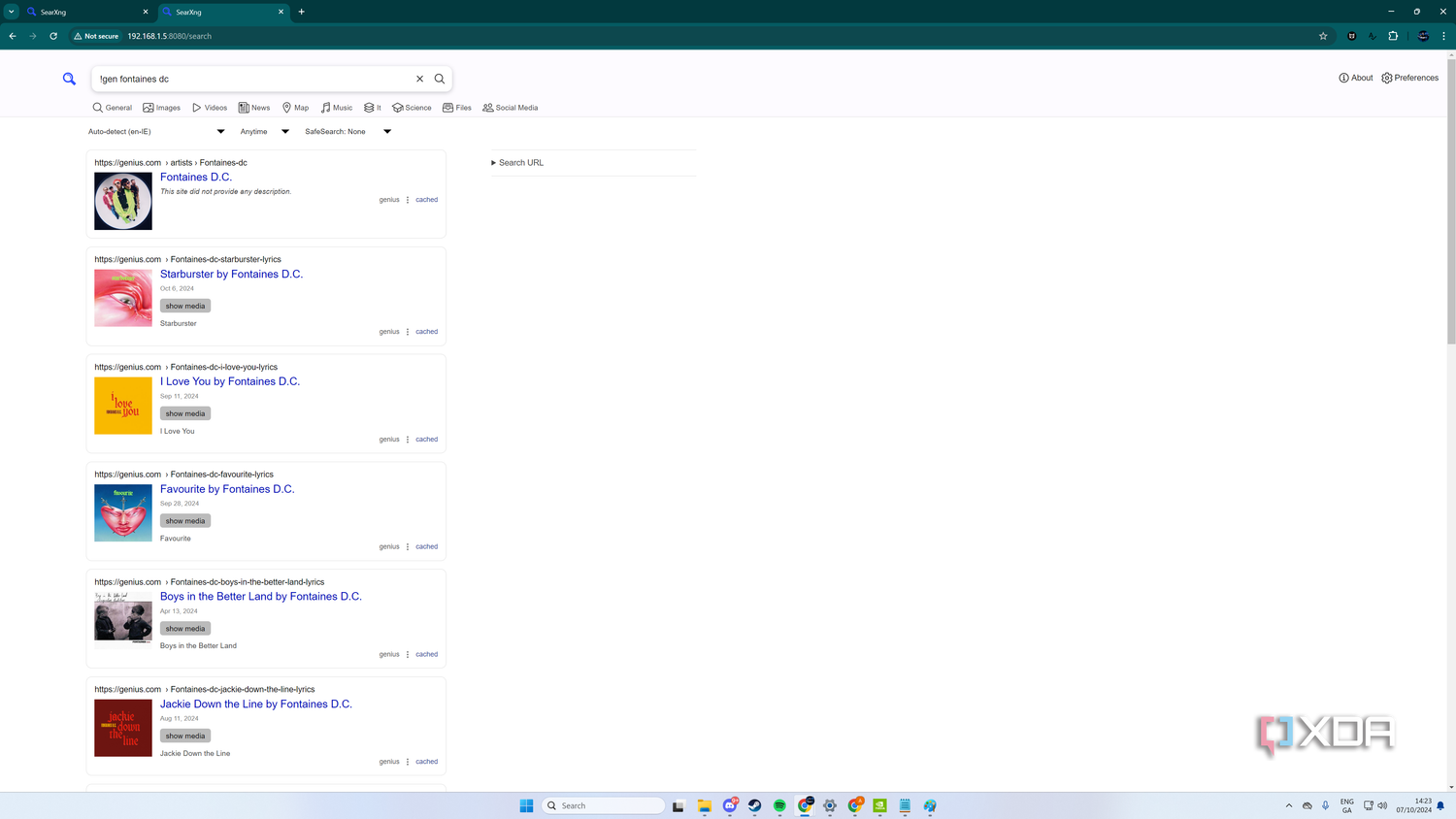Expand the Search URL disclosure
This screenshot has height=819, width=1456.
517,163
